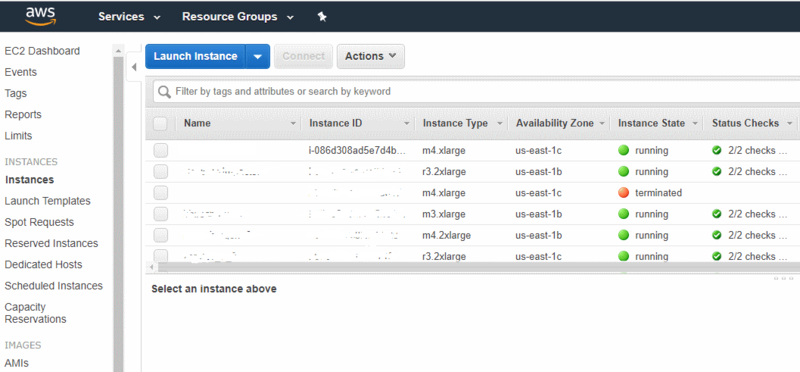The height and width of the screenshot is (372, 800).
Task: Click status check icon of i-086d308ad5e7d4b row
Action: (717, 151)
